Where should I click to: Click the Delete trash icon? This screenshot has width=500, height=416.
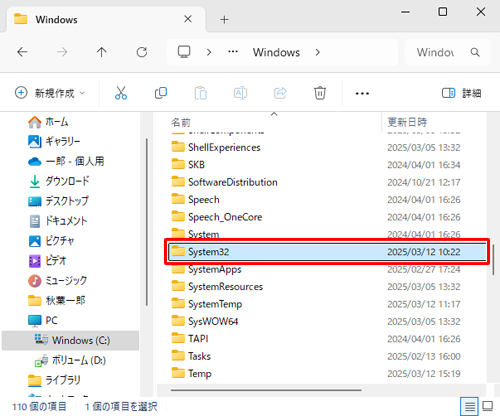(x=320, y=93)
